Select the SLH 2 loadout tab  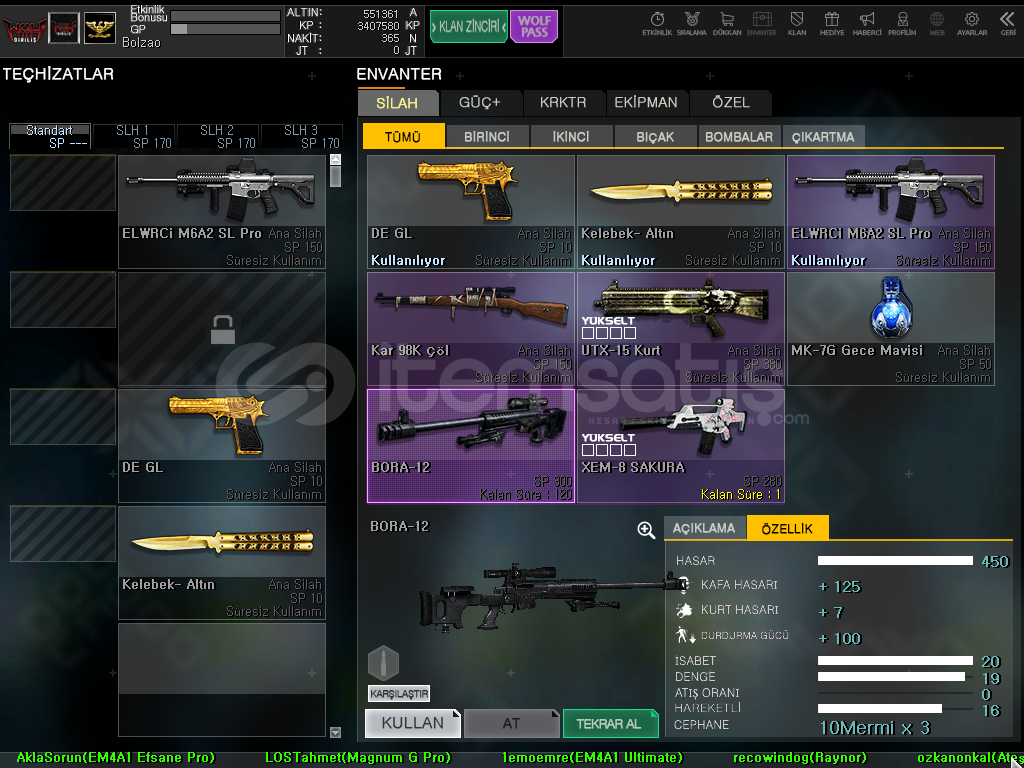click(x=217, y=136)
